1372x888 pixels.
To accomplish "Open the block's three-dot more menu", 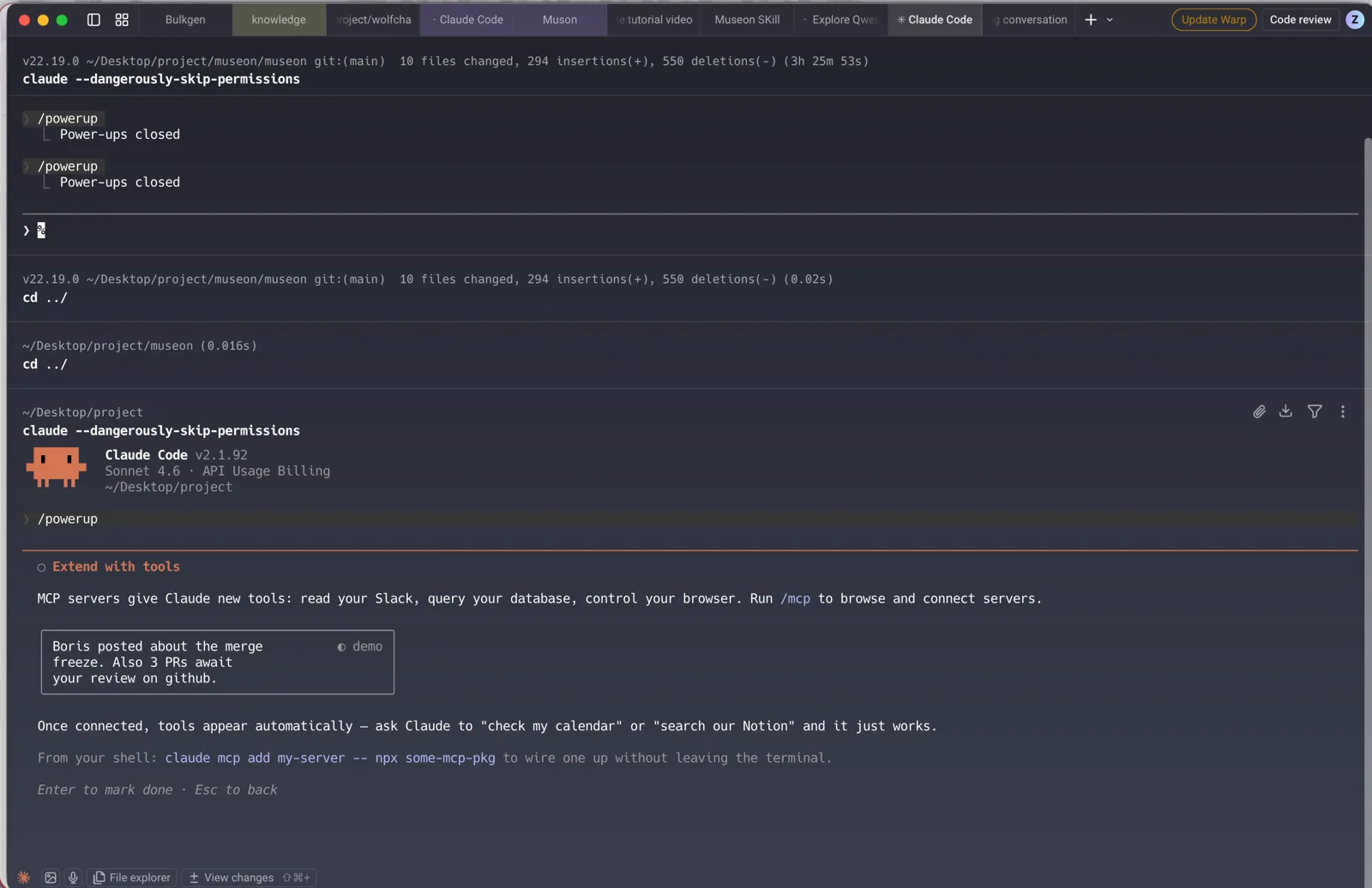I will tap(1343, 411).
